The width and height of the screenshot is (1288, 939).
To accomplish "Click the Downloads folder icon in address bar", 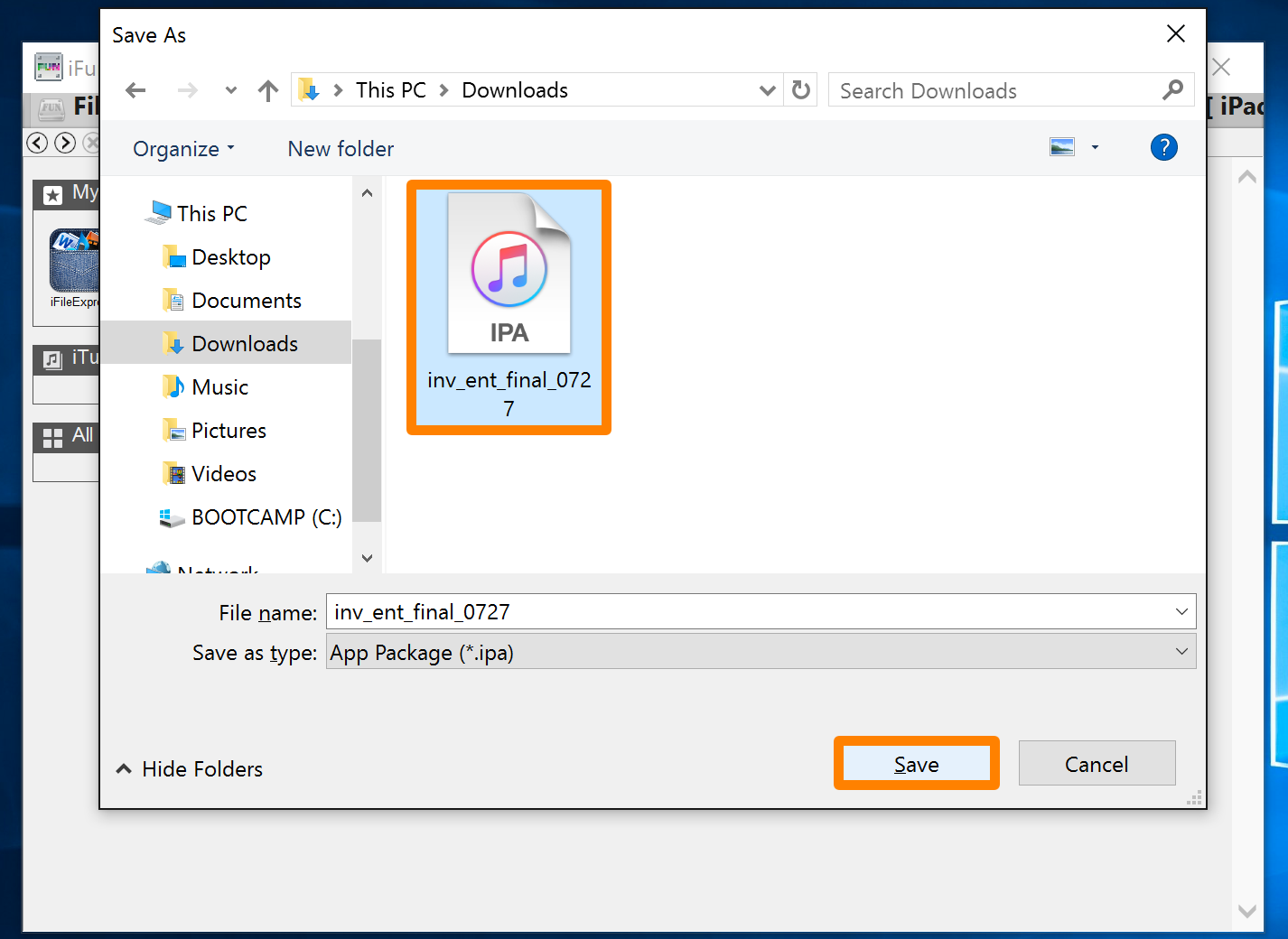I will click(309, 90).
